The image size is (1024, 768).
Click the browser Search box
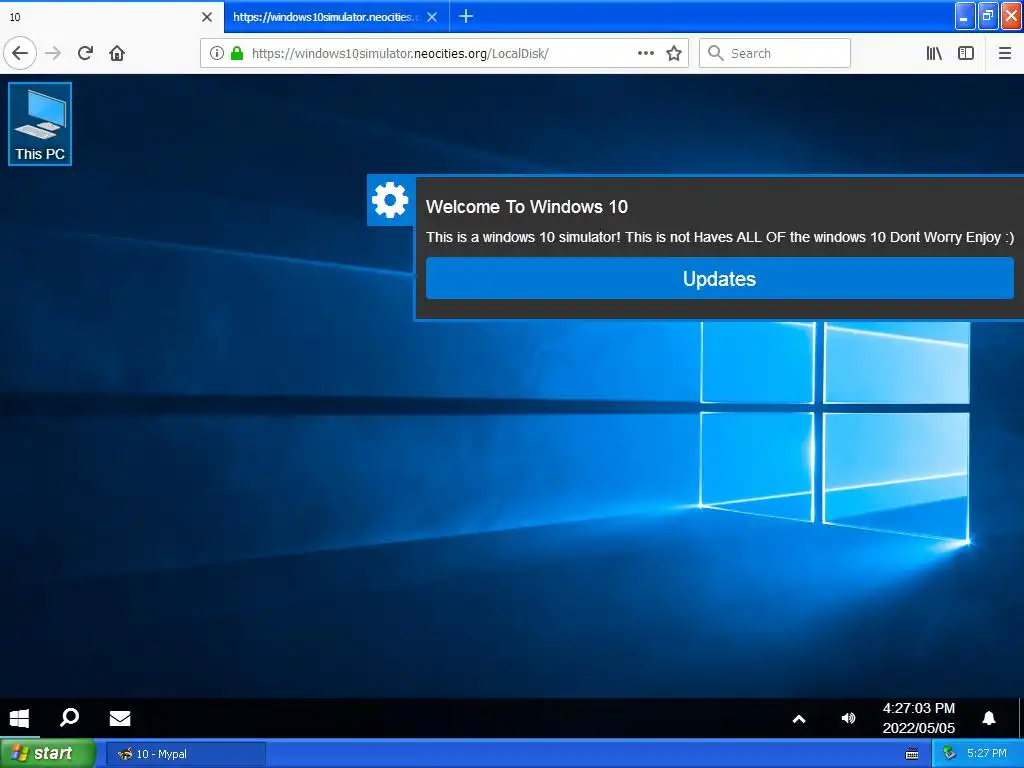(775, 53)
